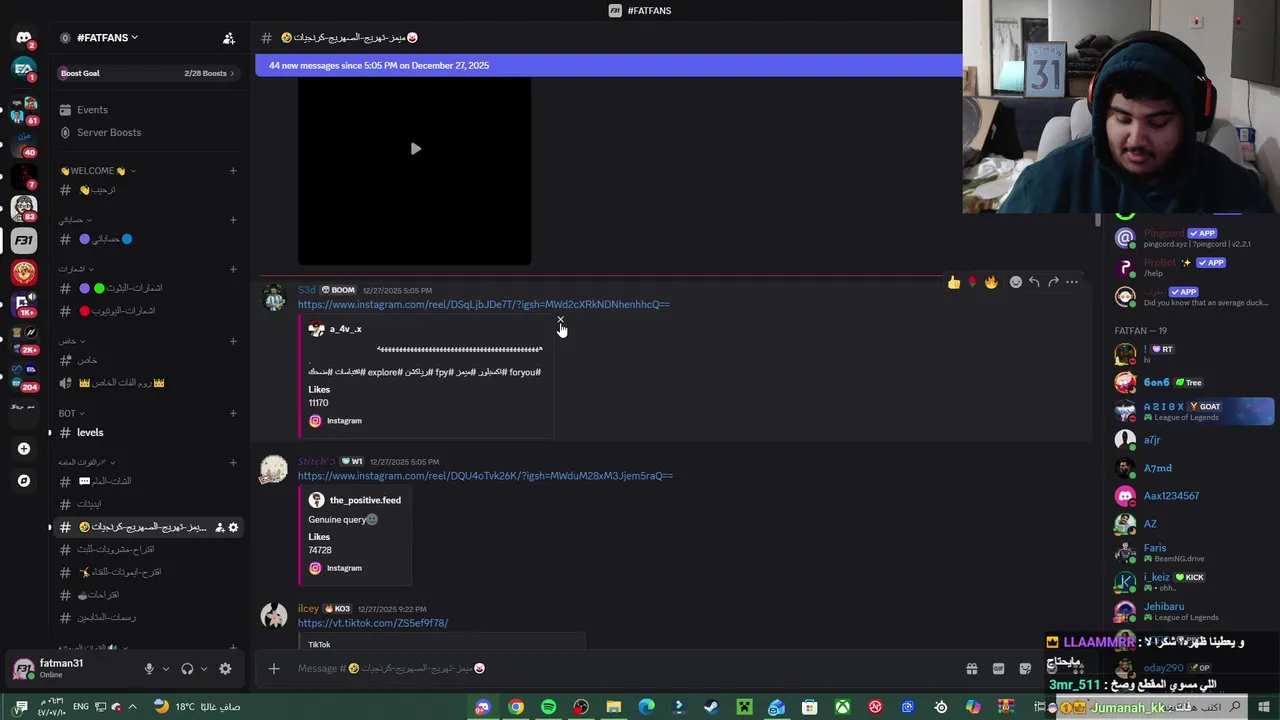This screenshot has height=720, width=1280.
Task: Switch ENG input language in tray
Action: pos(82,707)
